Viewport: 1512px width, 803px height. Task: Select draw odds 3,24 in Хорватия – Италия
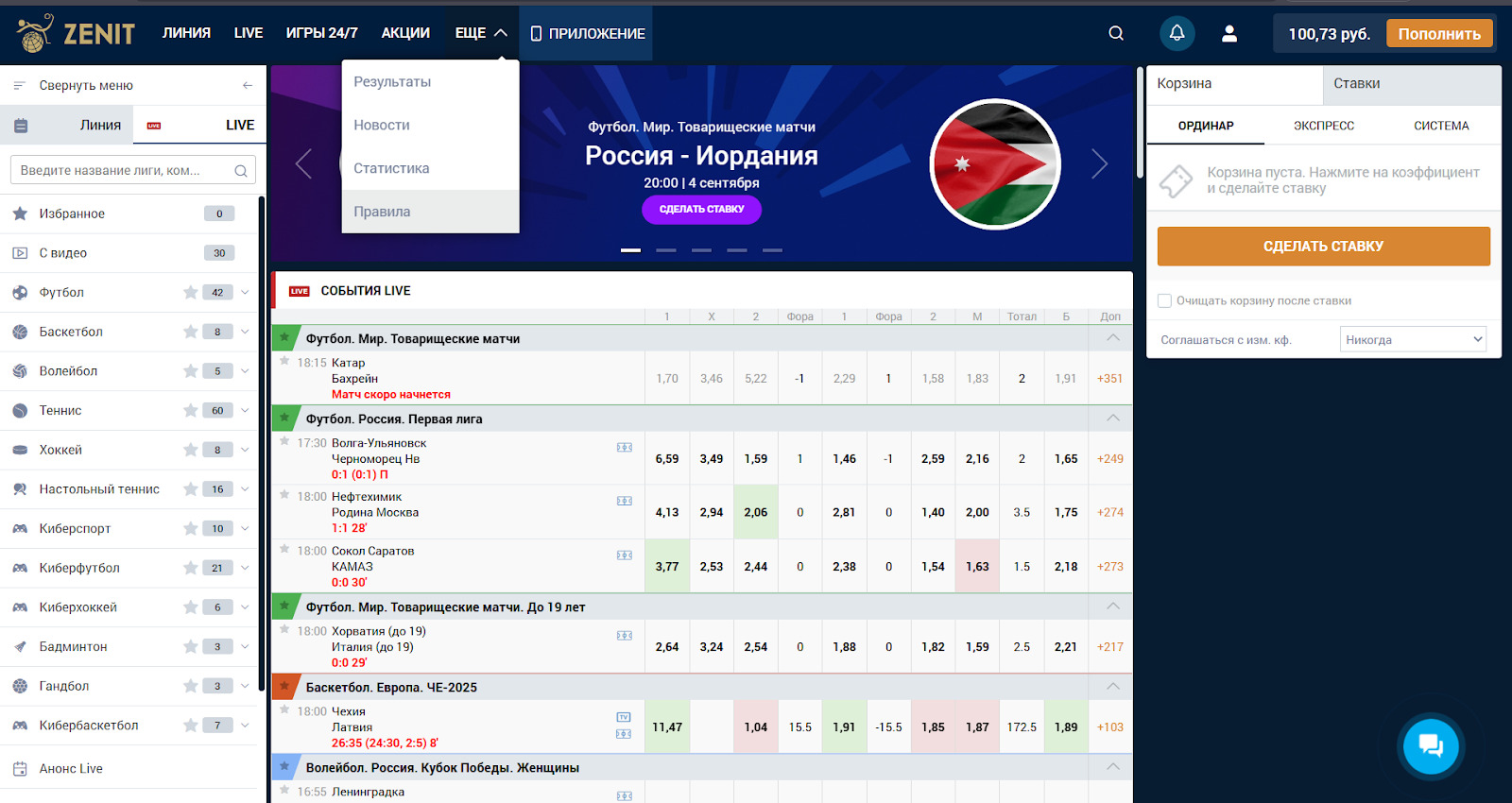click(x=712, y=647)
